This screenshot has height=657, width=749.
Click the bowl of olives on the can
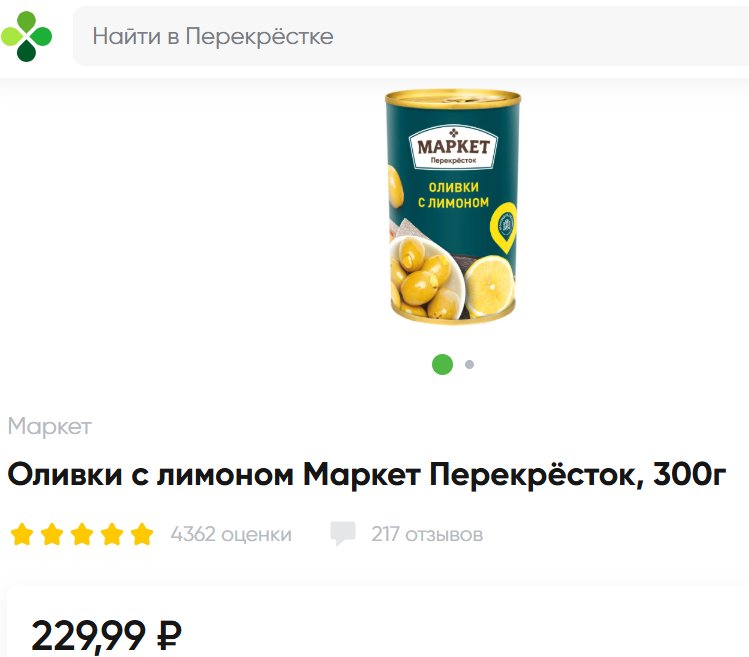click(424, 278)
